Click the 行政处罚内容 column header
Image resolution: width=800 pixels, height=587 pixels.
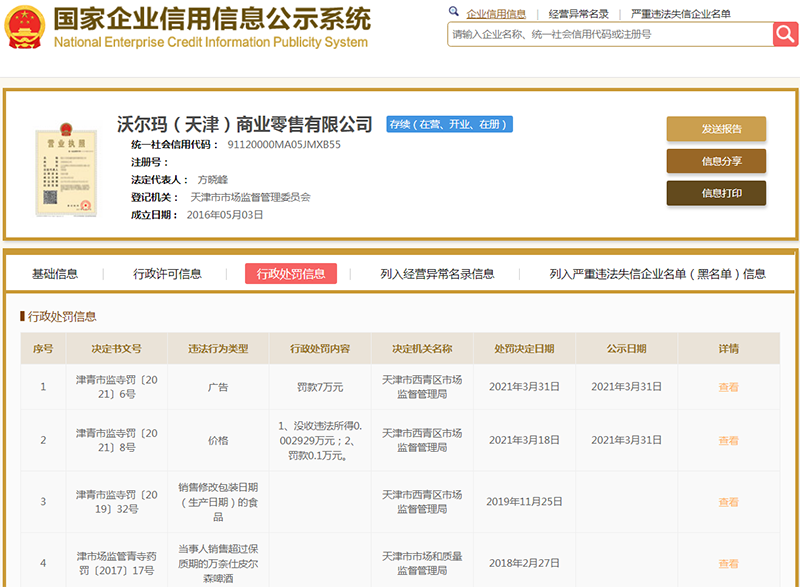320,349
